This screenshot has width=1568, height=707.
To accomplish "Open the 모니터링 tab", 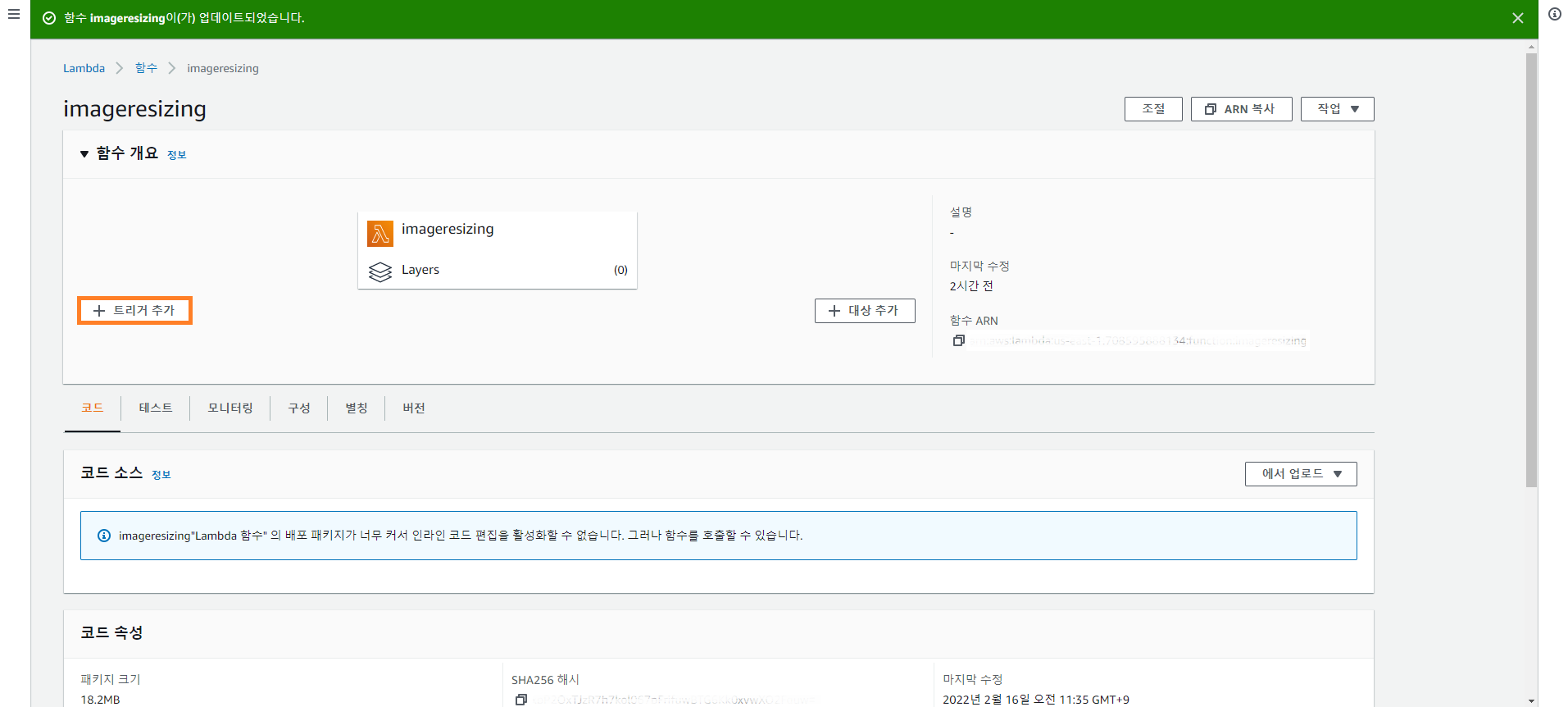I will pyautogui.click(x=230, y=408).
